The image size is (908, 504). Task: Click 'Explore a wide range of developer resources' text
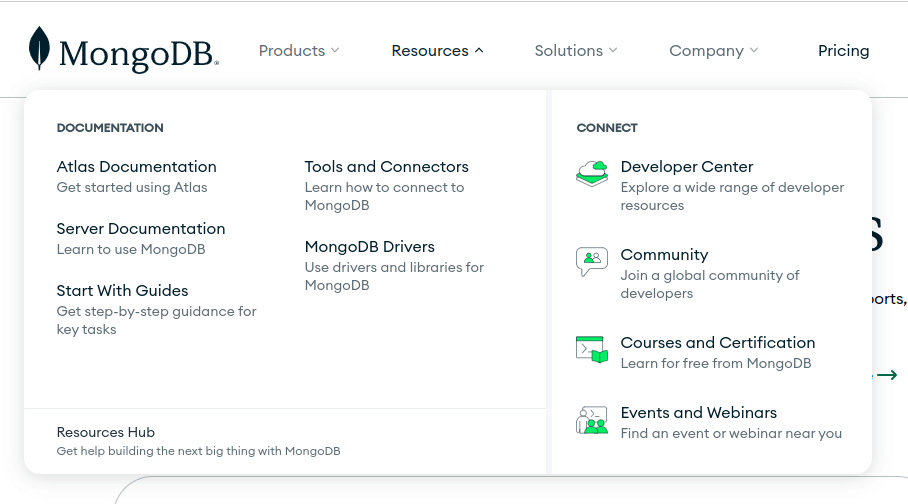pos(732,196)
